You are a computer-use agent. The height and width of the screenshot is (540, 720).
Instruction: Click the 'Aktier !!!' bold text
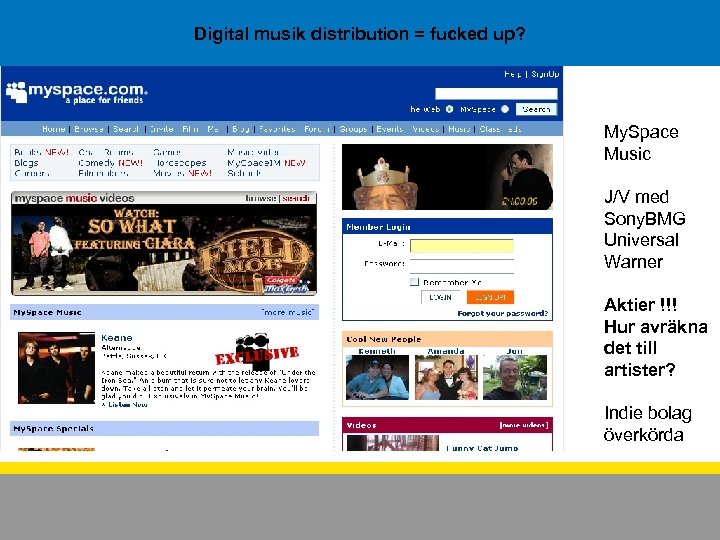coord(640,304)
